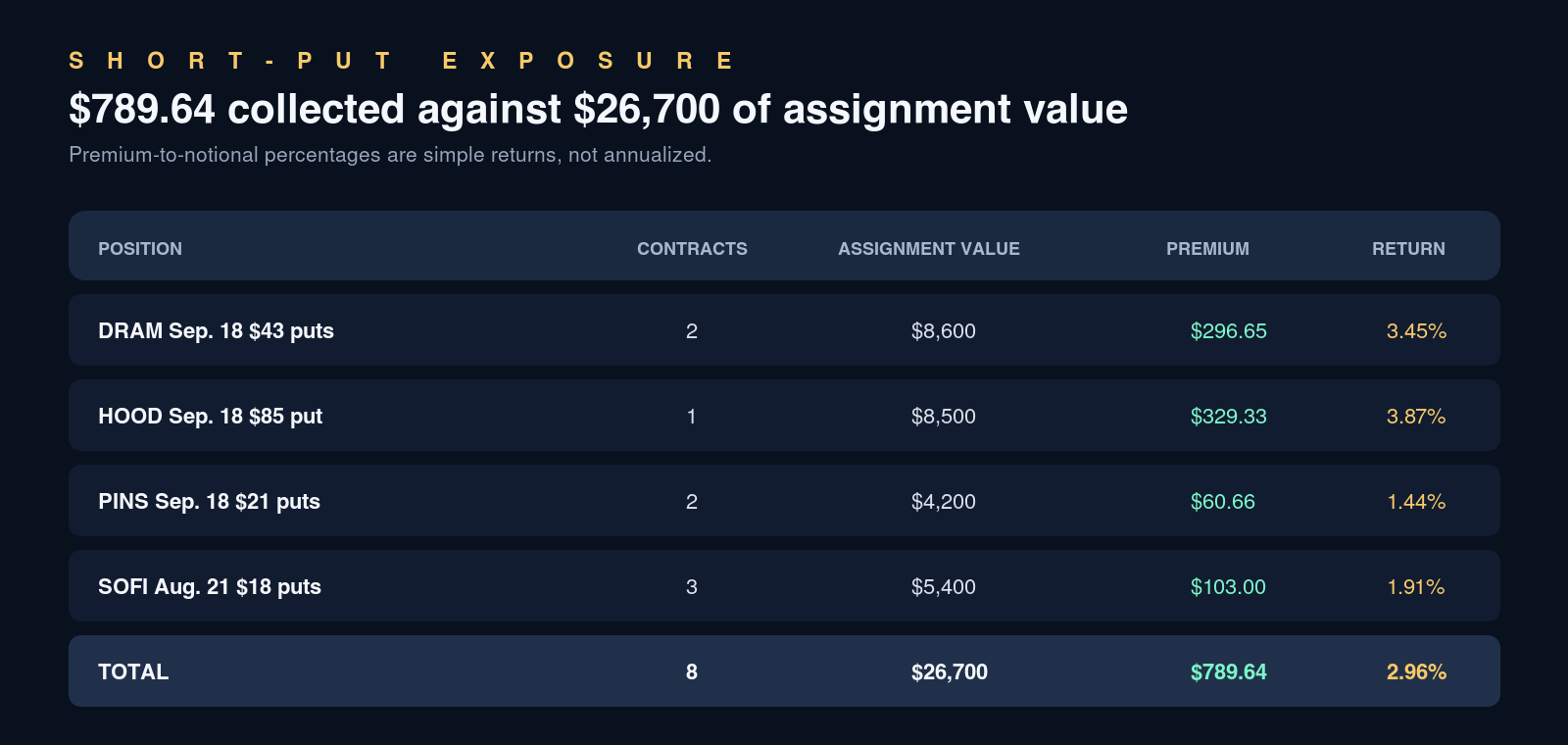
Task: Select the SOFI Aug. 21 $18 puts row
Action: pos(784,586)
